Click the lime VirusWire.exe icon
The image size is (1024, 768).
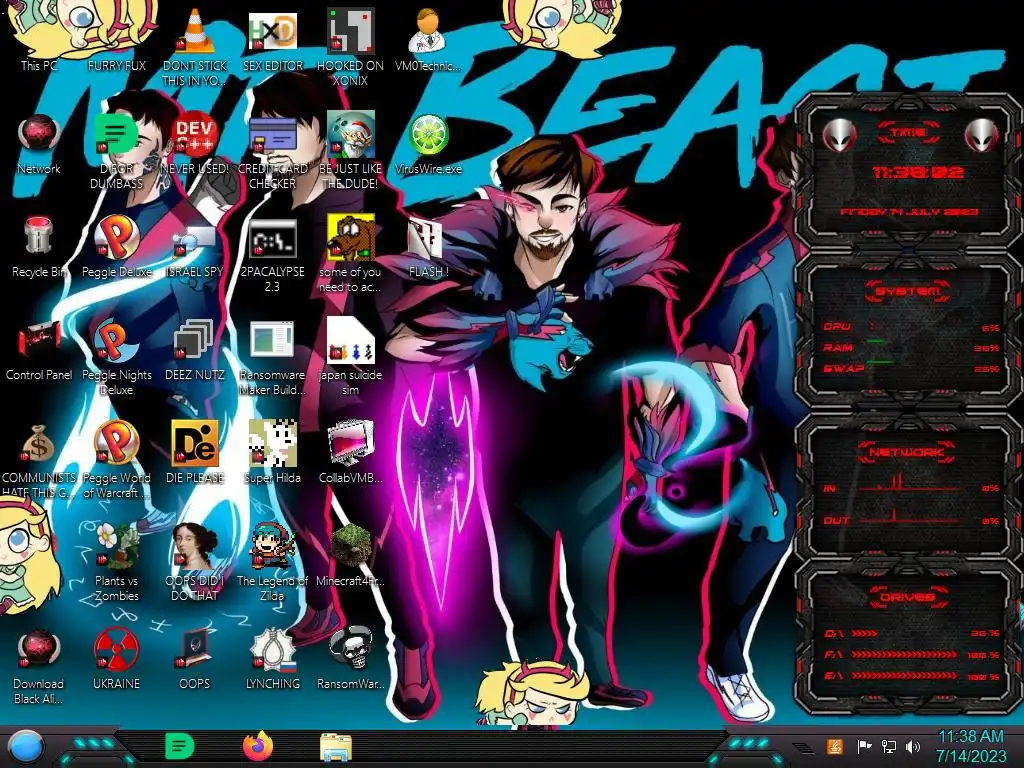click(x=428, y=144)
